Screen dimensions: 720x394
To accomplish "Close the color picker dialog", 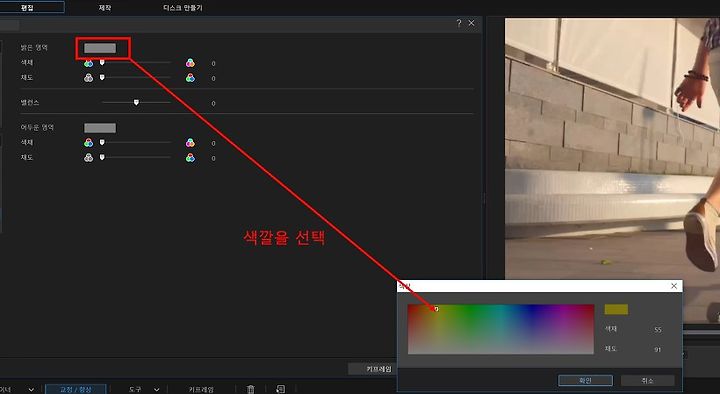I will click(674, 286).
